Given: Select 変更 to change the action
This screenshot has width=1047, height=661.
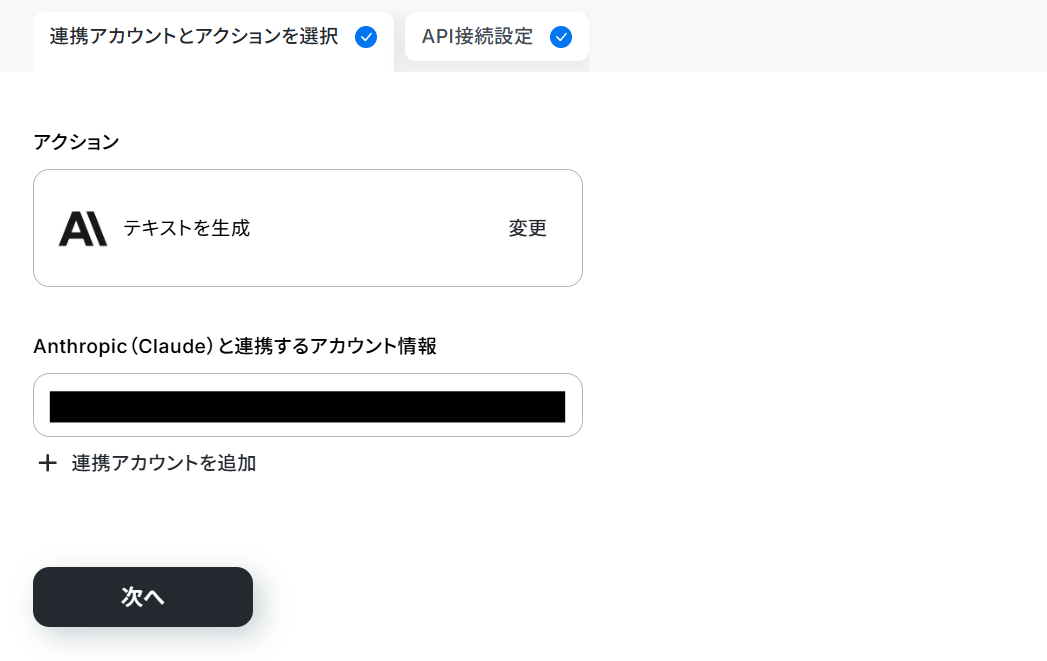Looking at the screenshot, I should click(x=528, y=228).
